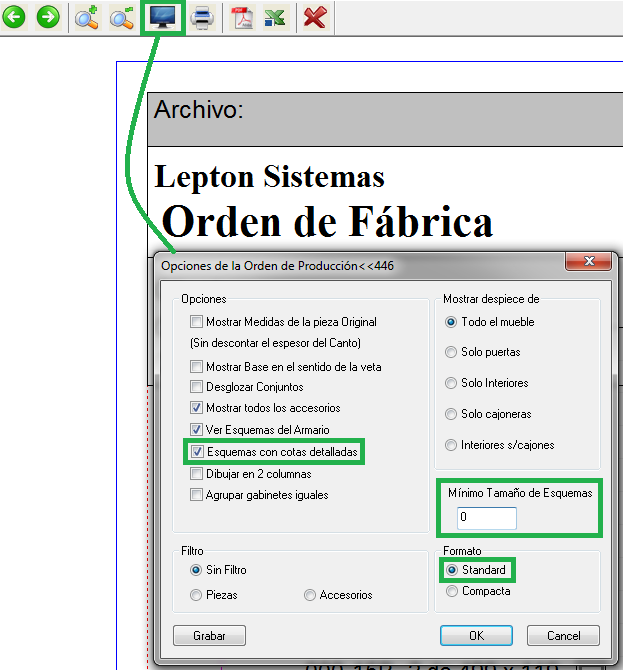Screen dimensions: 623x670
Task: Close the Opciones de la Orden dialog
Action: 588,261
